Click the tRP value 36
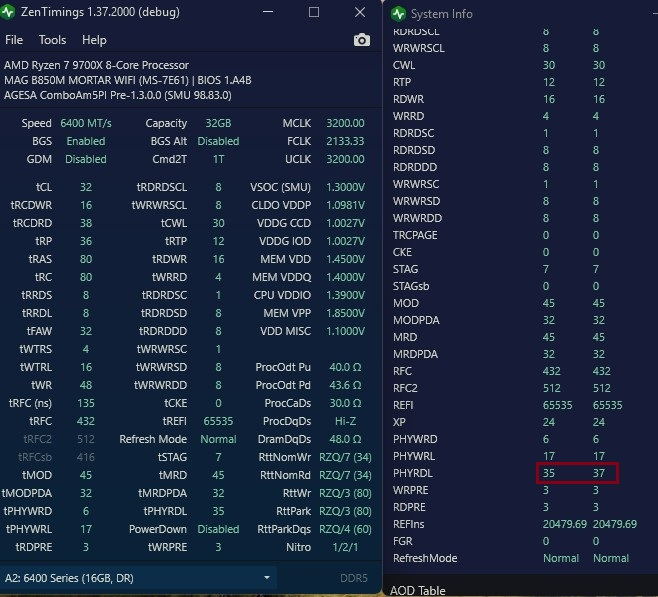This screenshot has width=658, height=597. [x=86, y=241]
